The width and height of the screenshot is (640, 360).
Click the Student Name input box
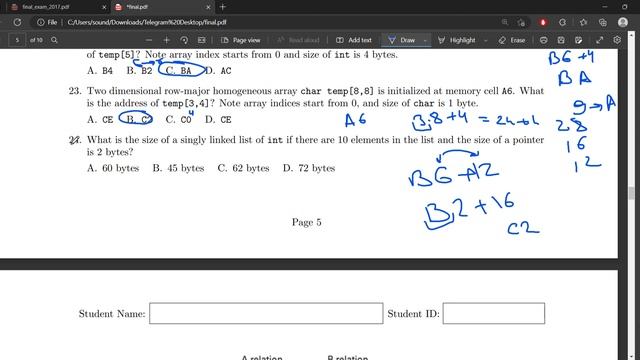point(266,313)
